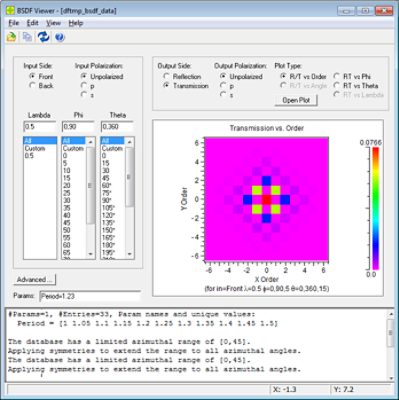Click the Theta list up scroll arrow
This screenshot has height=400, width=399.
(x=130, y=142)
